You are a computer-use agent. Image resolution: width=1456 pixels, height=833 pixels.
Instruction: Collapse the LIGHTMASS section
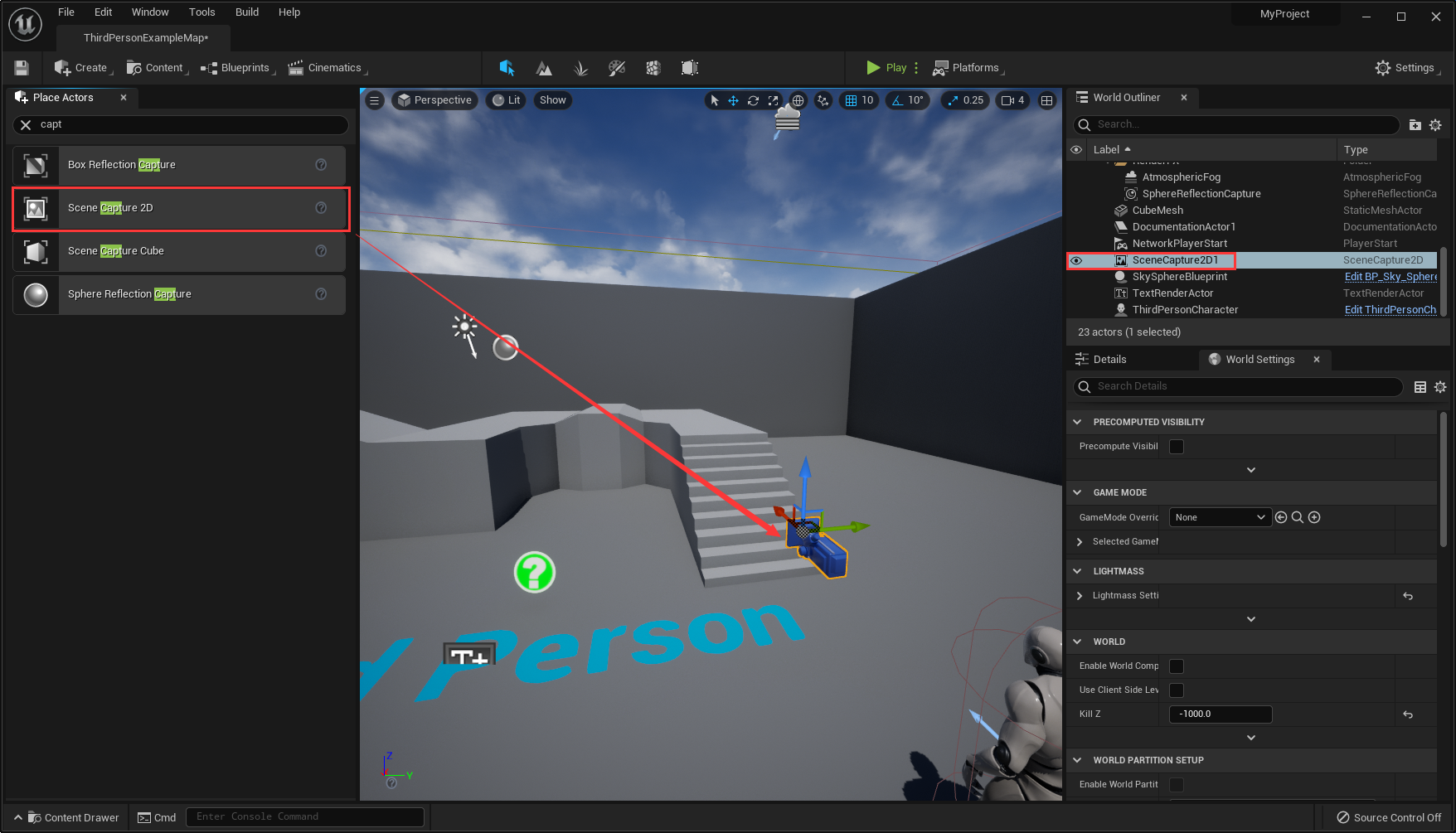click(x=1077, y=571)
